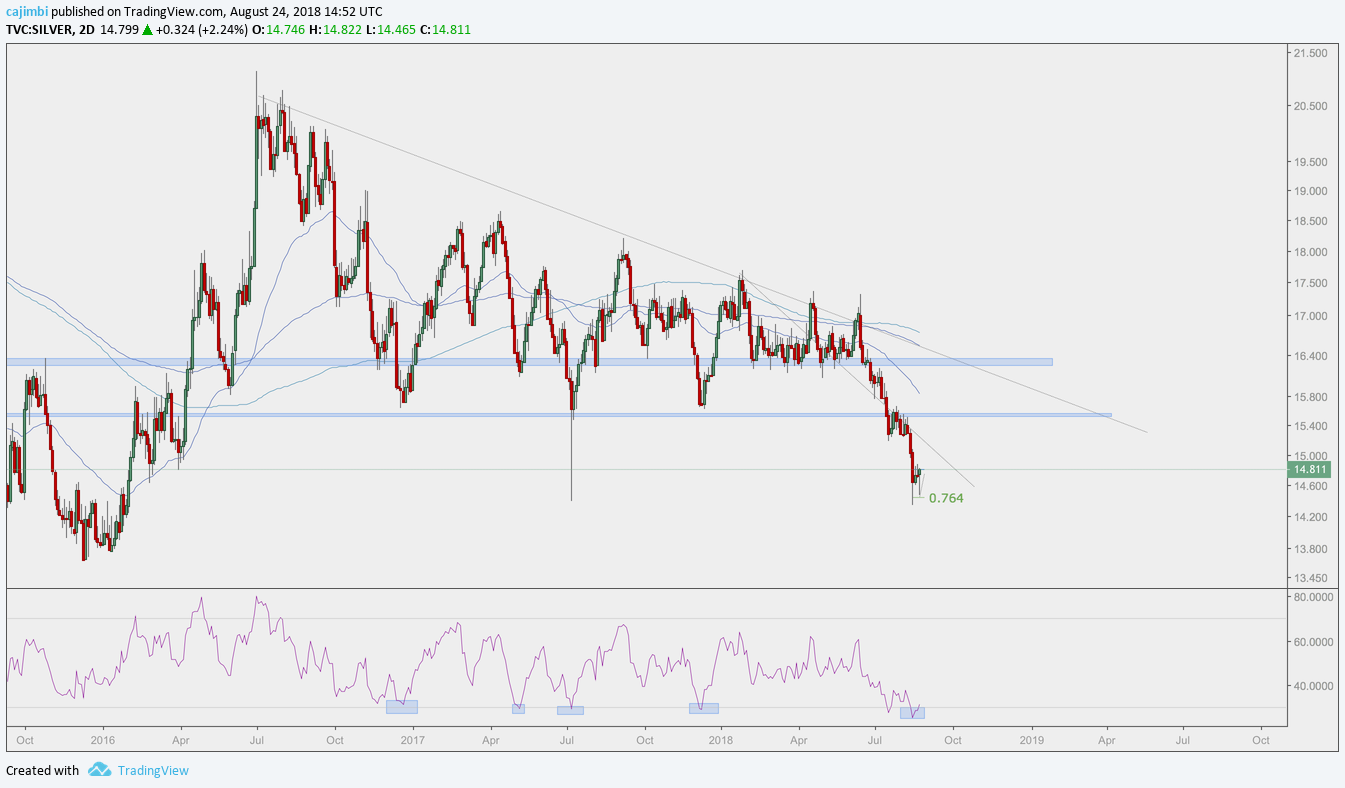This screenshot has height=788, width=1345.
Task: Click the 18.000 price axis label
Action: (x=1310, y=252)
